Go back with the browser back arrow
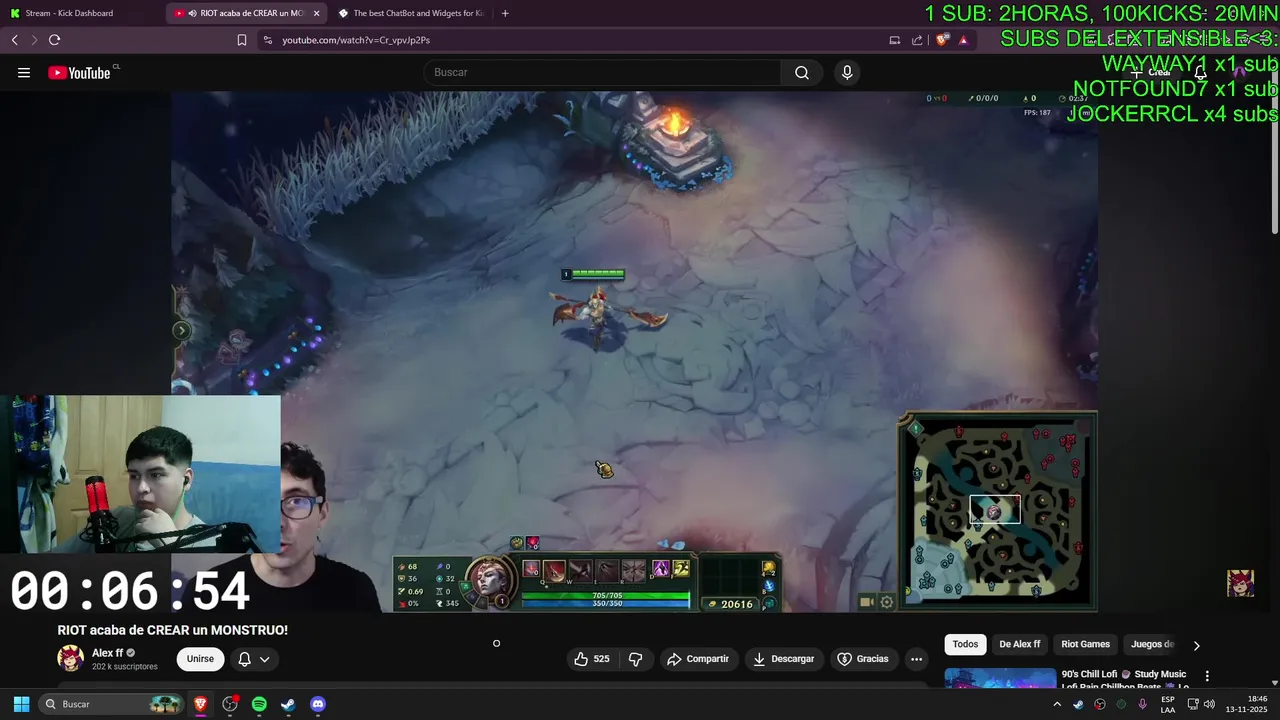This screenshot has height=720, width=1280. [15, 40]
